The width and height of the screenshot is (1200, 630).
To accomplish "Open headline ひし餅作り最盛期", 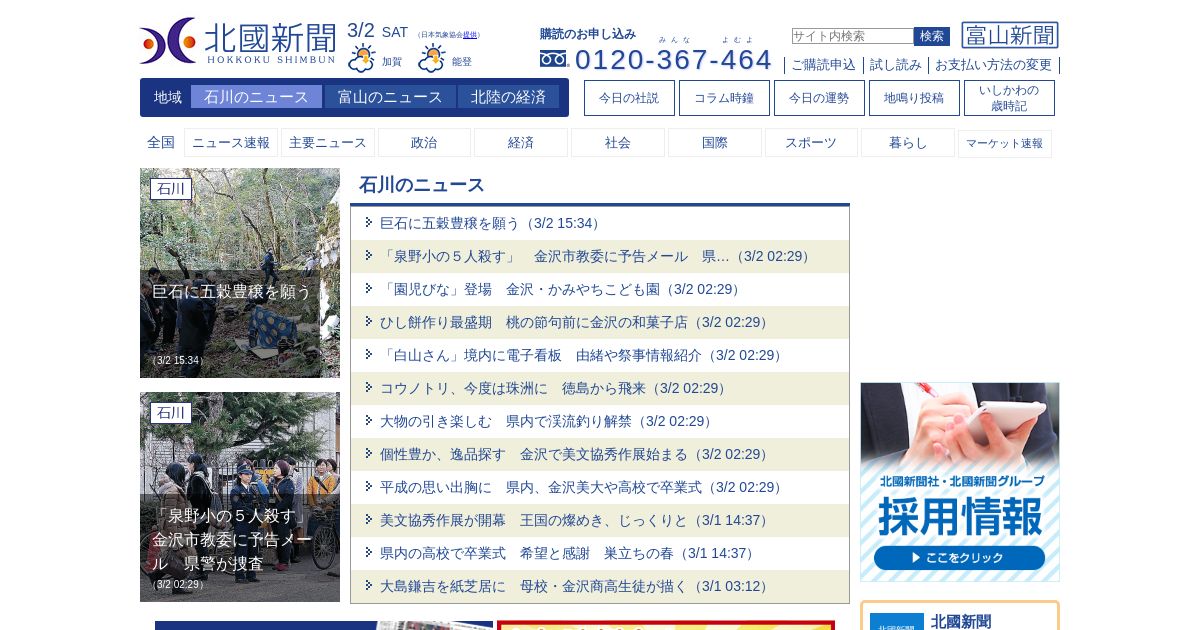I will click(x=574, y=322).
